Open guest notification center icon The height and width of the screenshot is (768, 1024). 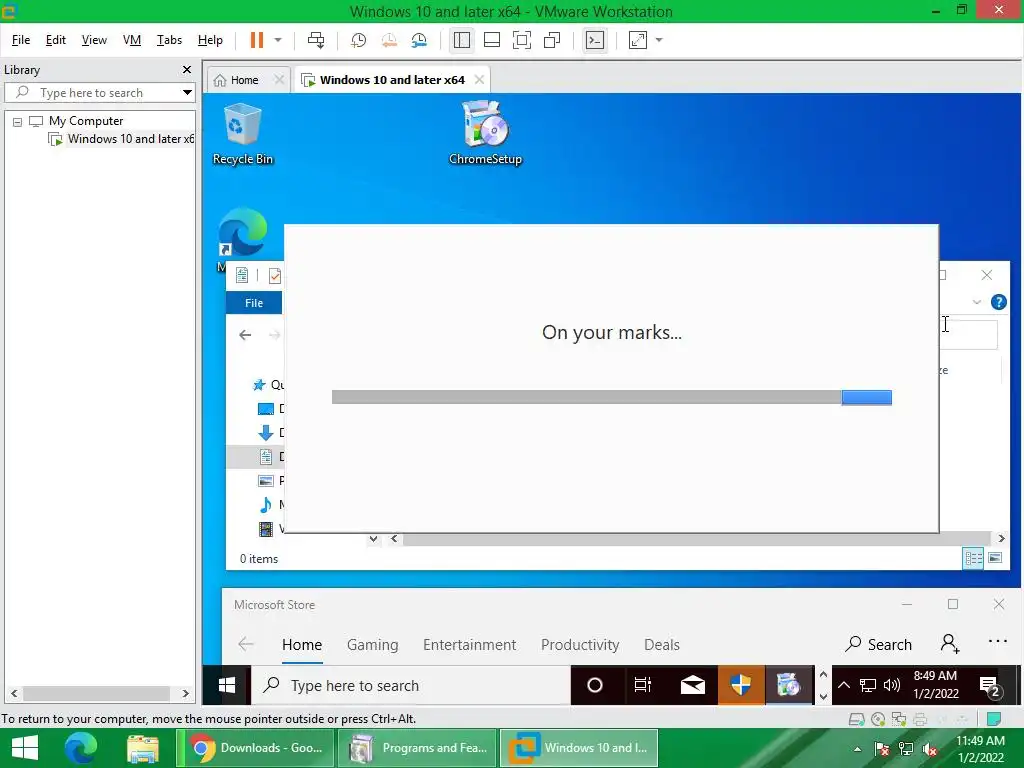click(991, 686)
